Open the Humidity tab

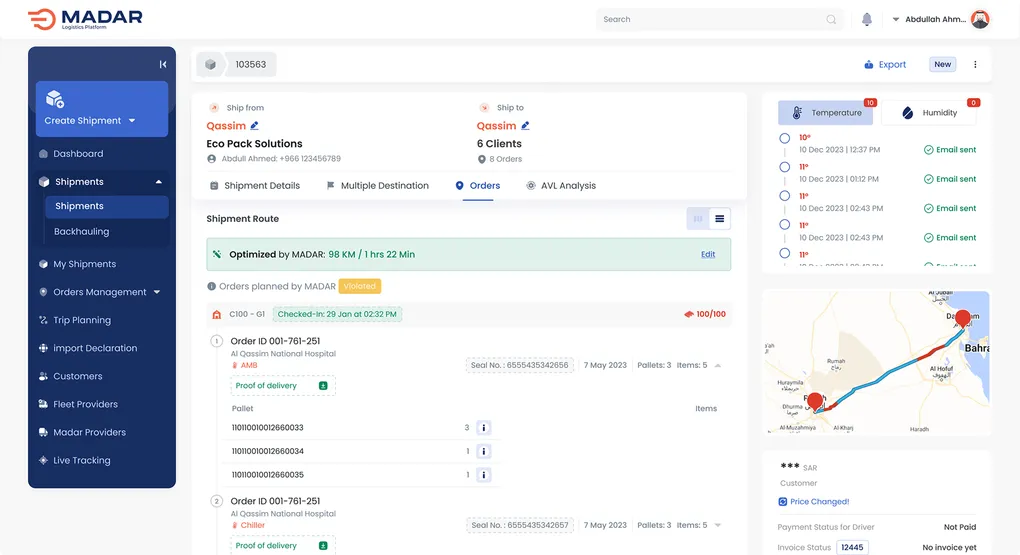tap(929, 113)
